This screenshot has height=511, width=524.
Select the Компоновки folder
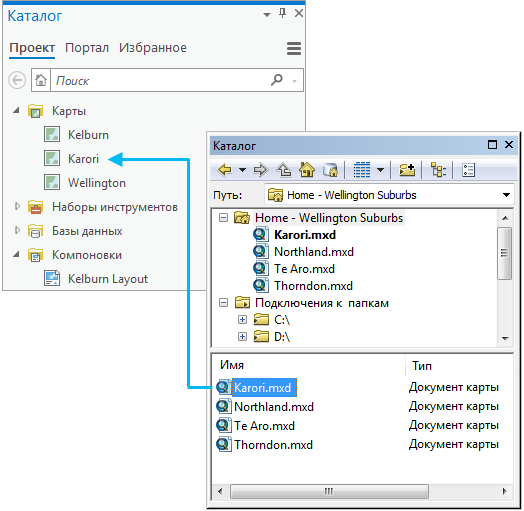(x=87, y=255)
